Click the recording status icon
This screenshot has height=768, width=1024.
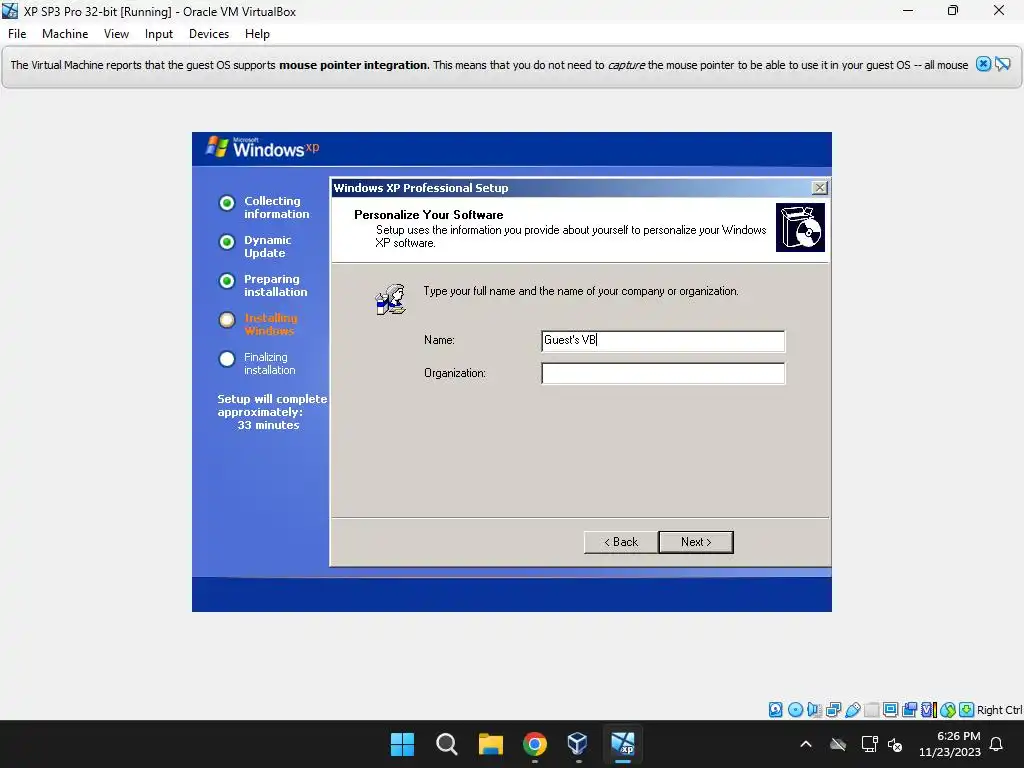coord(909,710)
